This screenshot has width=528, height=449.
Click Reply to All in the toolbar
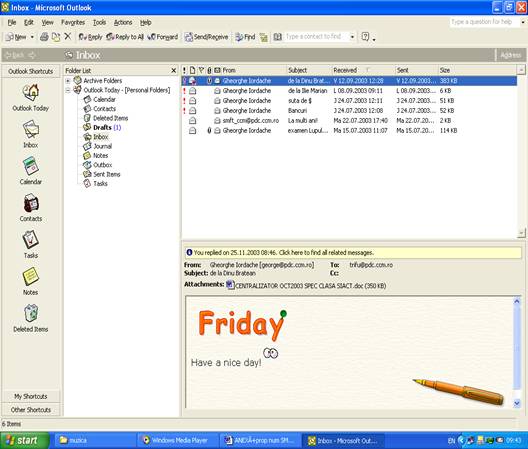125,37
